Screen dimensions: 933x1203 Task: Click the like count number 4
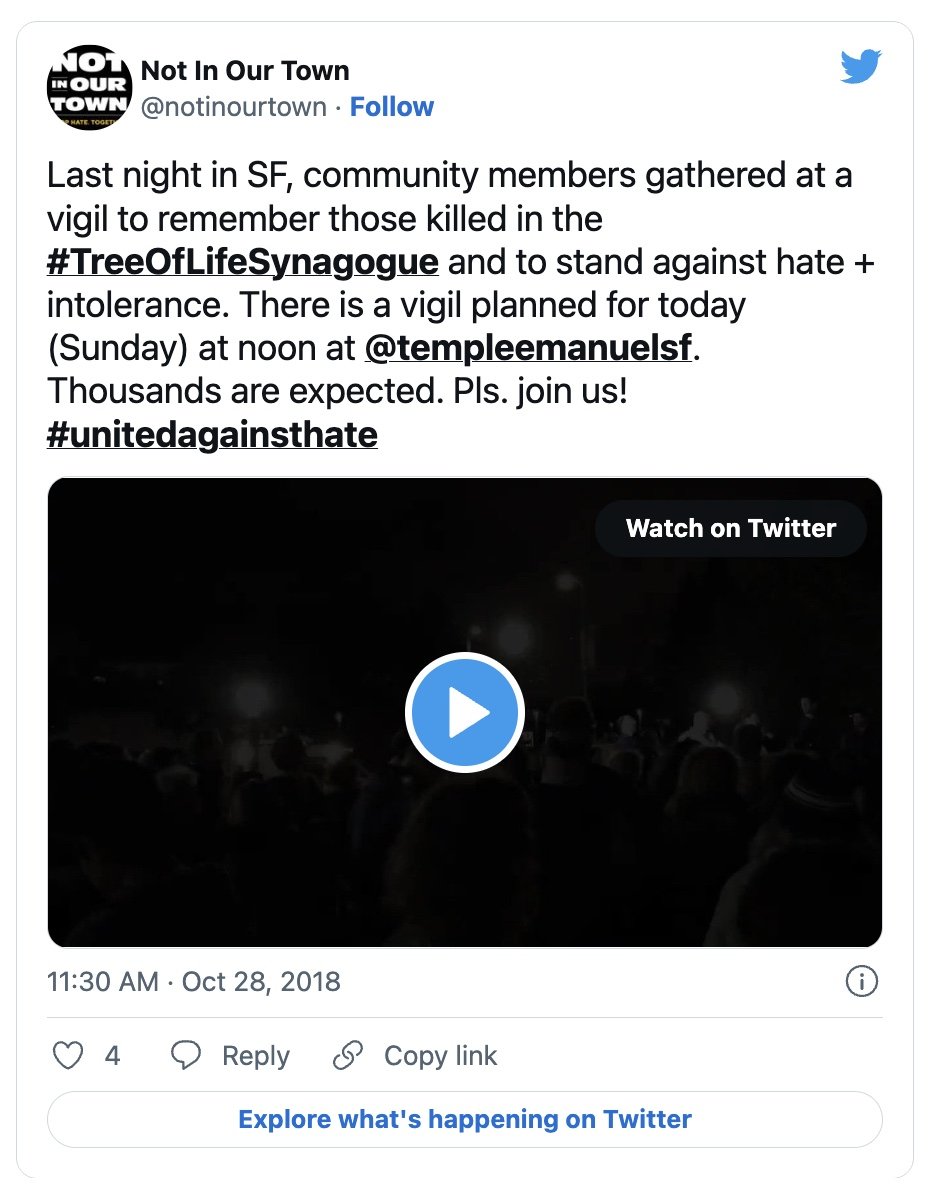(112, 1056)
